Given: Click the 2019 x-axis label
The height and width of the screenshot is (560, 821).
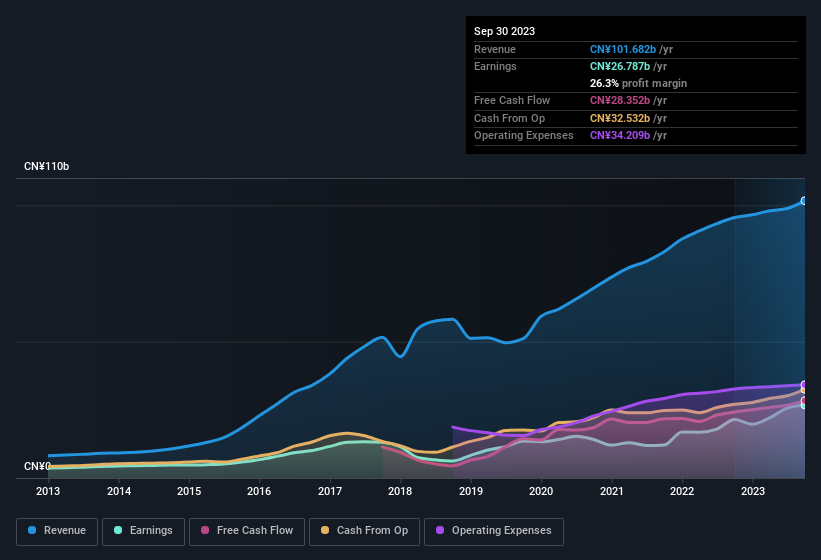Looking at the screenshot, I should point(471,491).
